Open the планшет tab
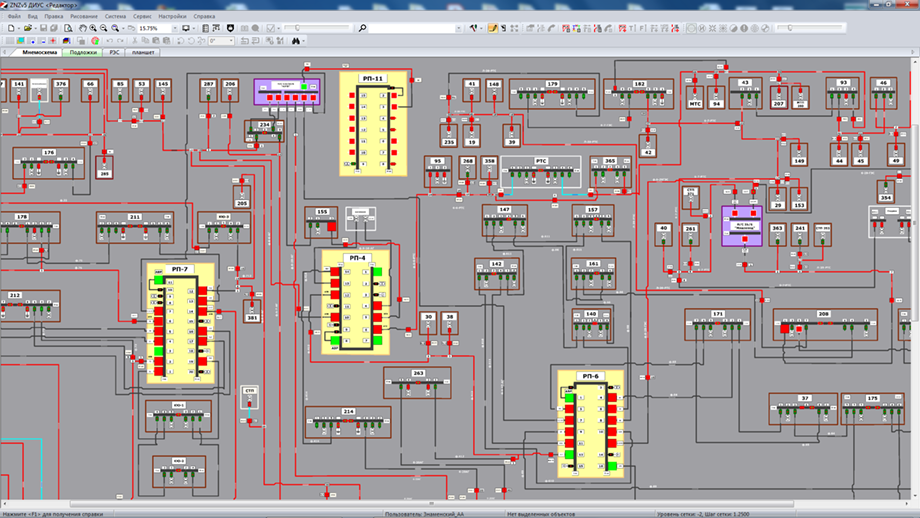The height and width of the screenshot is (518, 920). 143,52
